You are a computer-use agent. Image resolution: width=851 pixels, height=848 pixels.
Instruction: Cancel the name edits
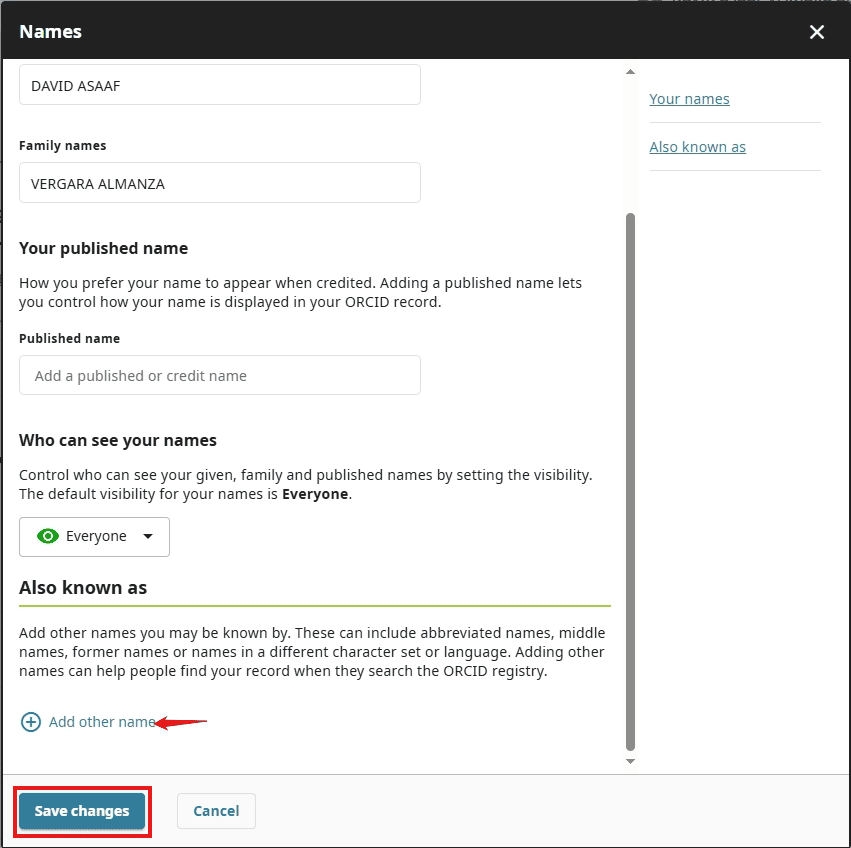[216, 811]
